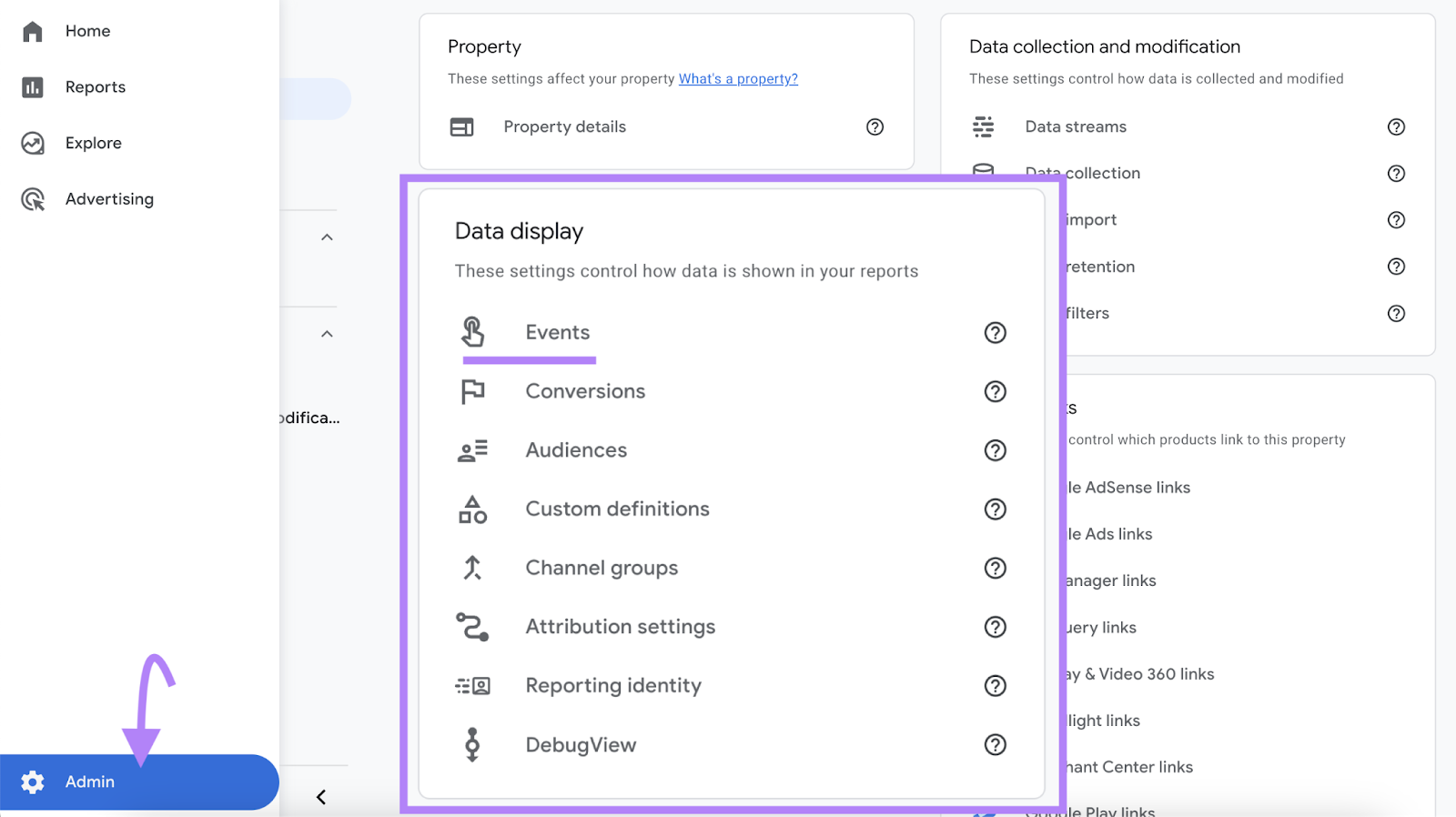Image resolution: width=1456 pixels, height=817 pixels.
Task: Open help for Conversions
Action: coord(996,392)
